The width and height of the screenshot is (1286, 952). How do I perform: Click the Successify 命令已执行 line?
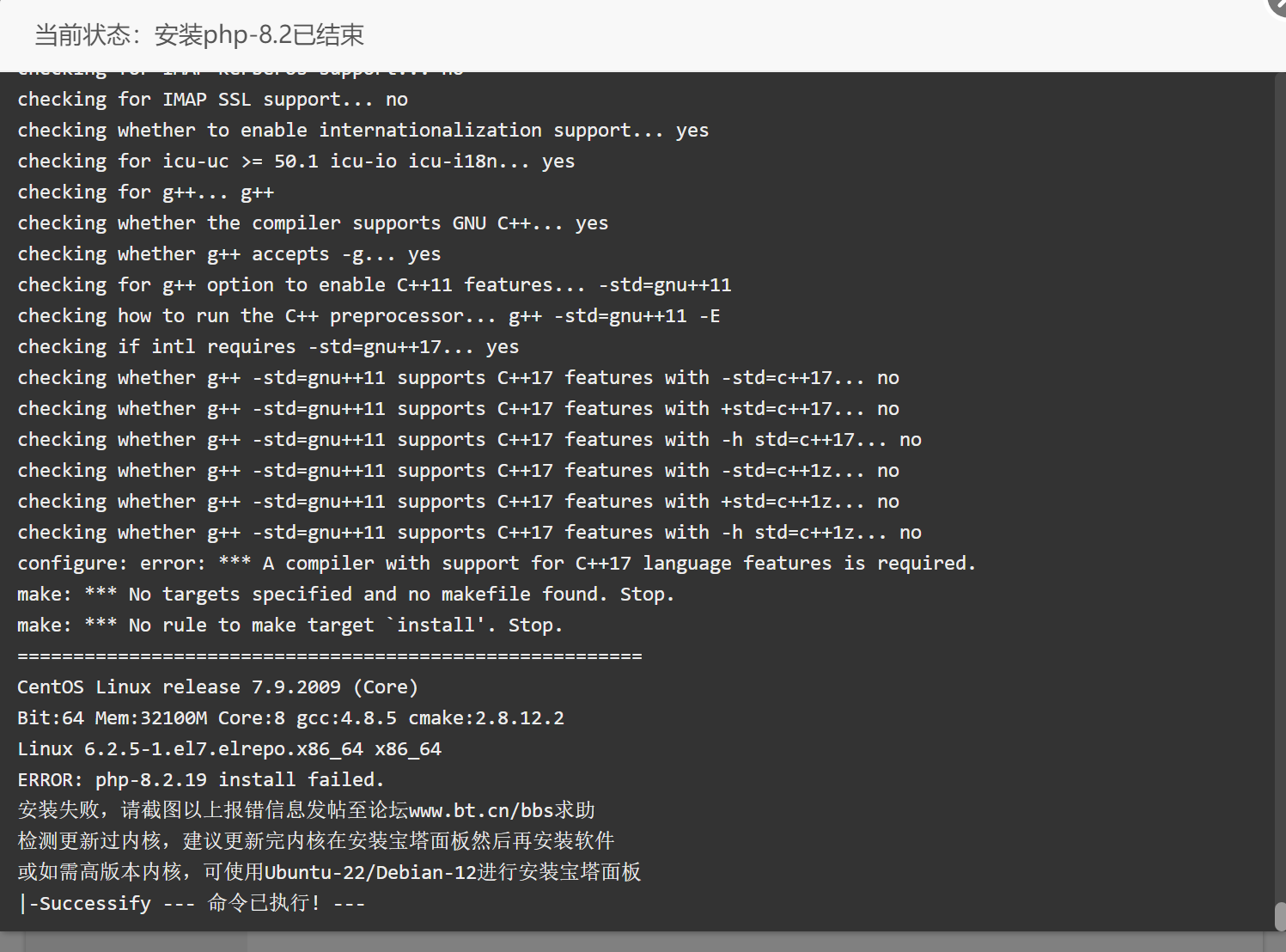coord(191,904)
